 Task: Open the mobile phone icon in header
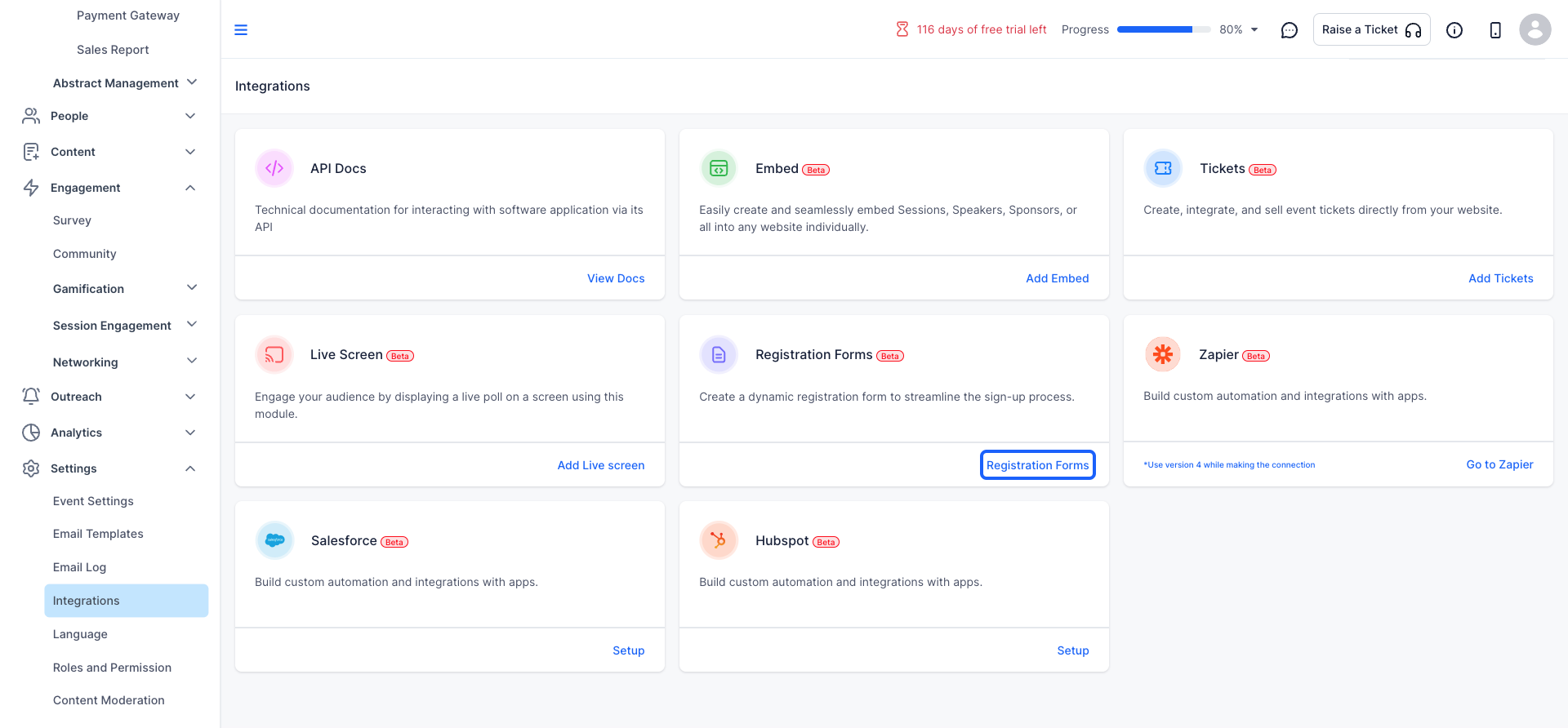click(1495, 30)
